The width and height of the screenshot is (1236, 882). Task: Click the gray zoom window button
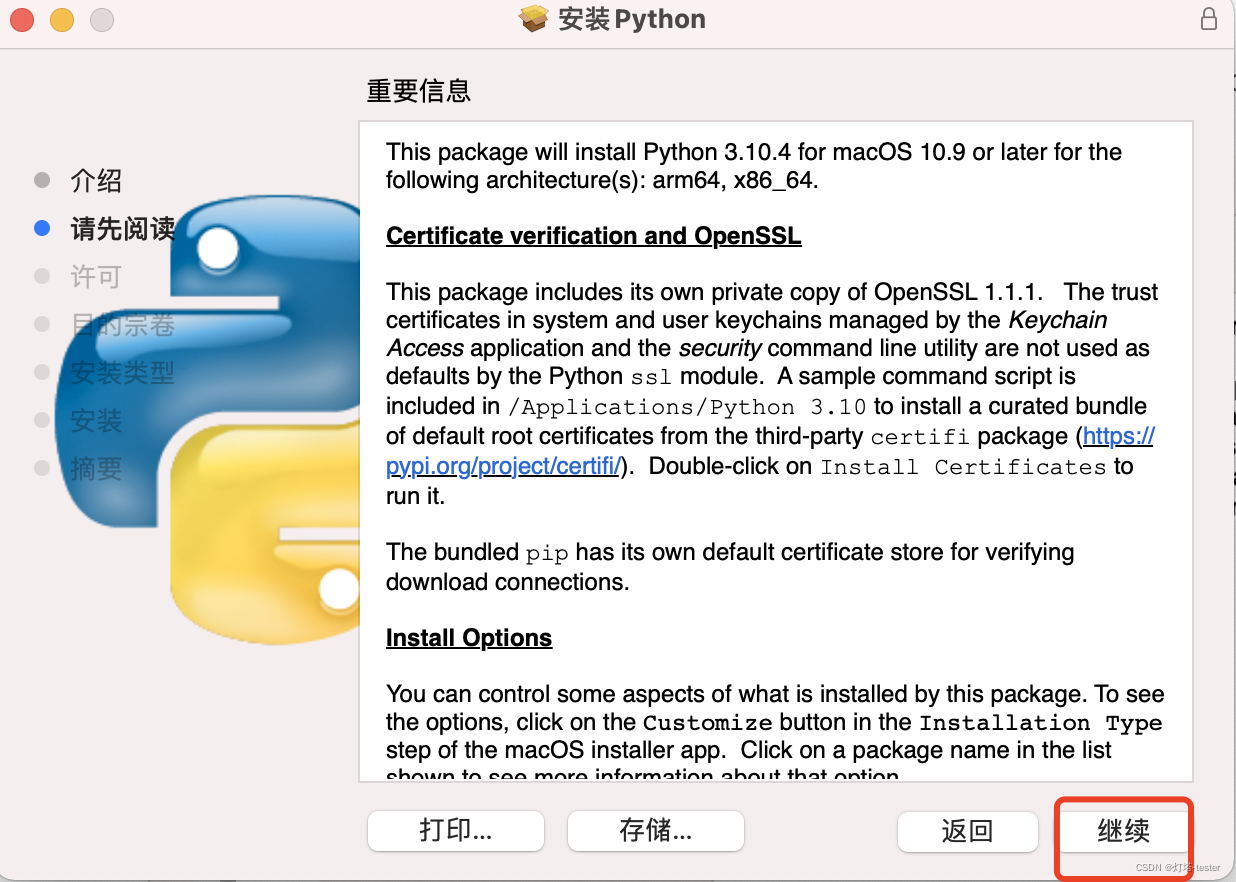point(102,19)
